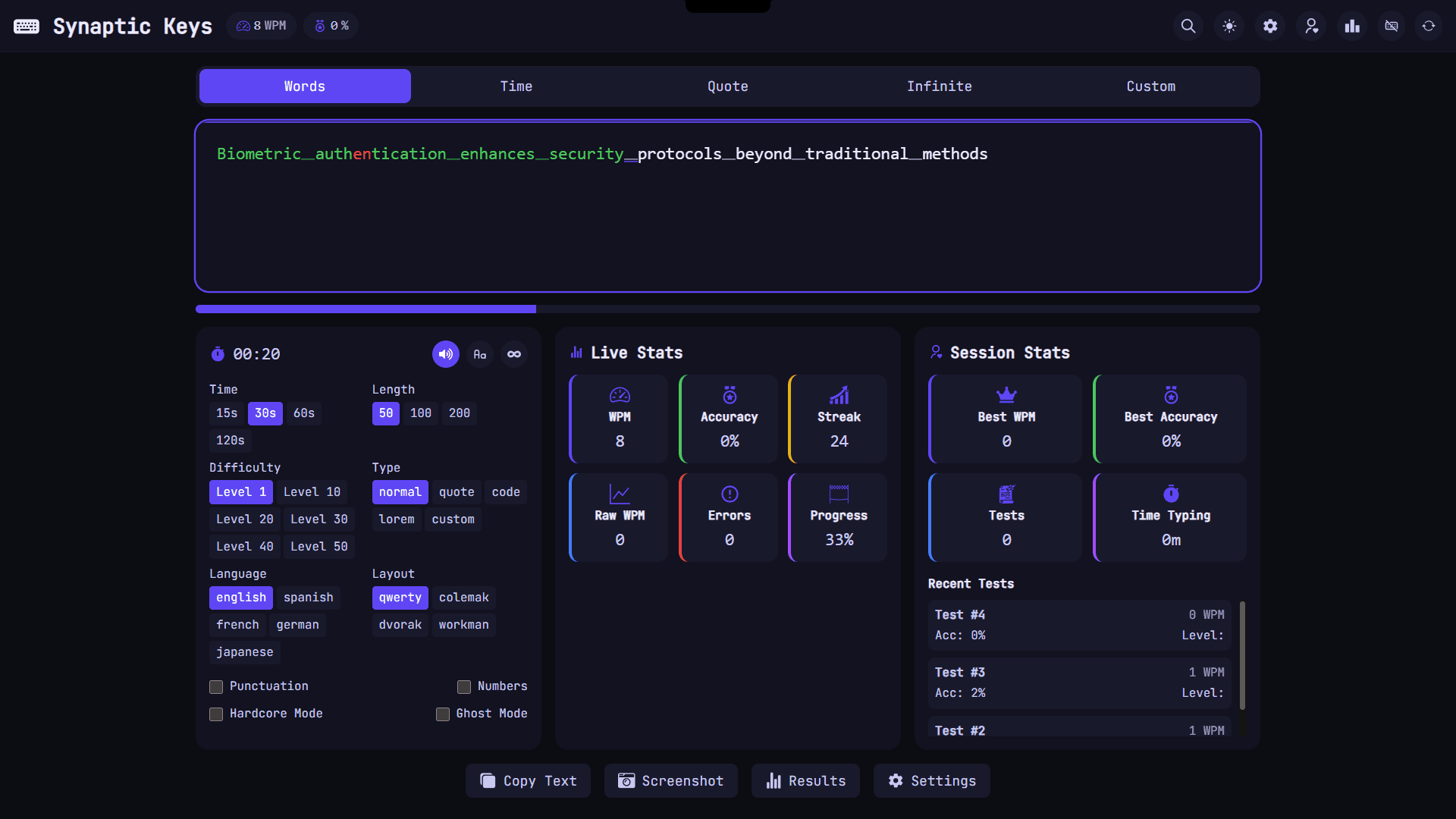Enable Ghost Mode checkbox
The height and width of the screenshot is (819, 1456).
(x=443, y=714)
